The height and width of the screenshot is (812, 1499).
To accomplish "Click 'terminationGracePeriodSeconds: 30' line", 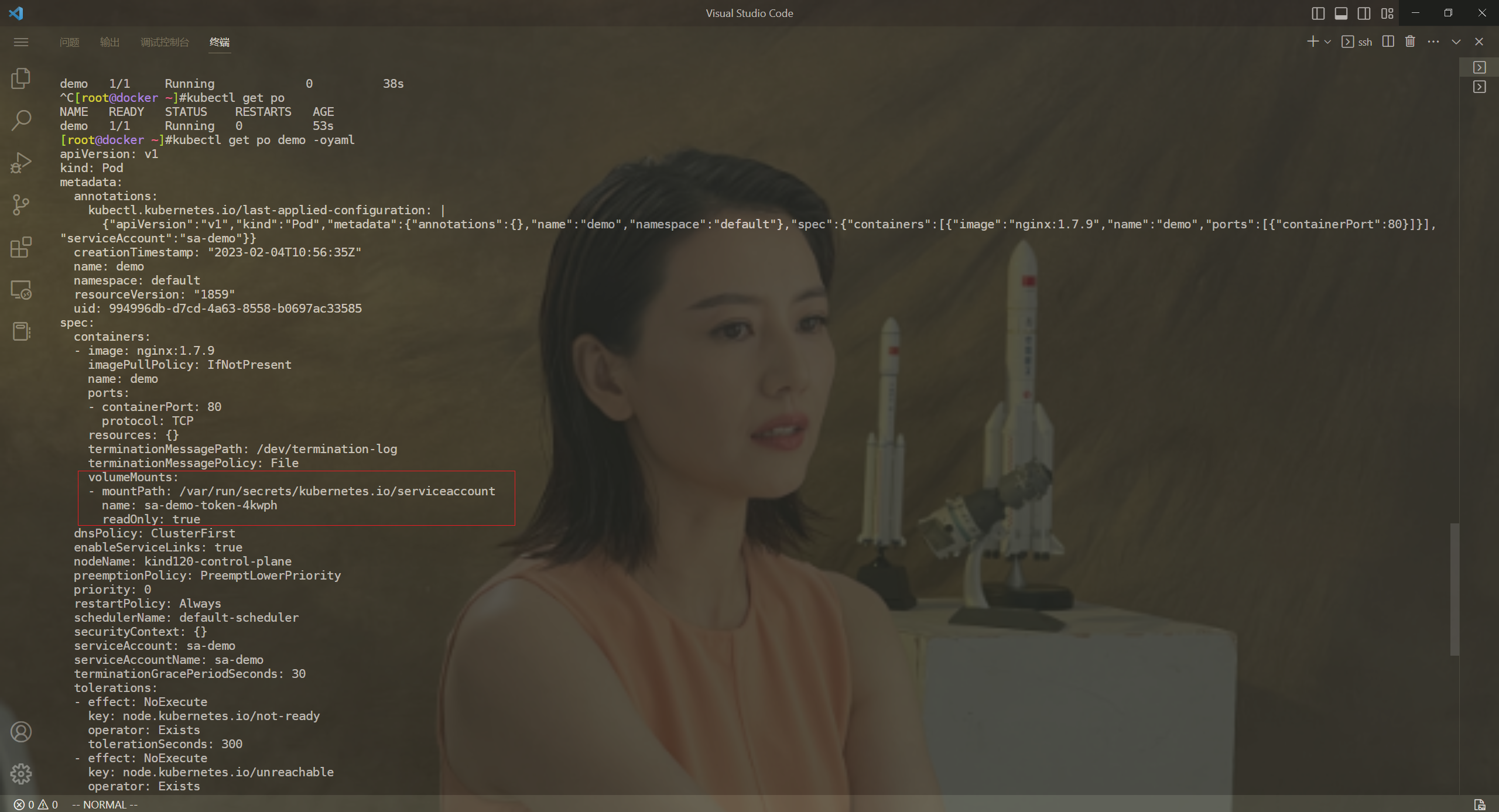I will coord(190,674).
